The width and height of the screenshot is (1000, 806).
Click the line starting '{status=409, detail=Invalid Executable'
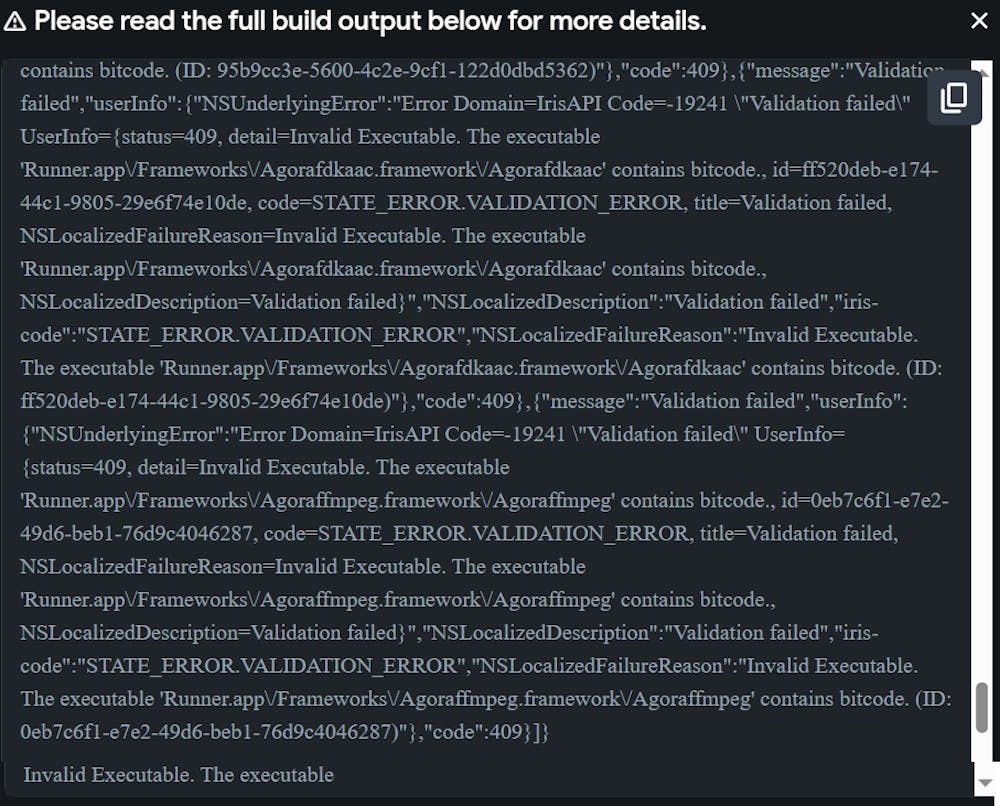tap(265, 467)
